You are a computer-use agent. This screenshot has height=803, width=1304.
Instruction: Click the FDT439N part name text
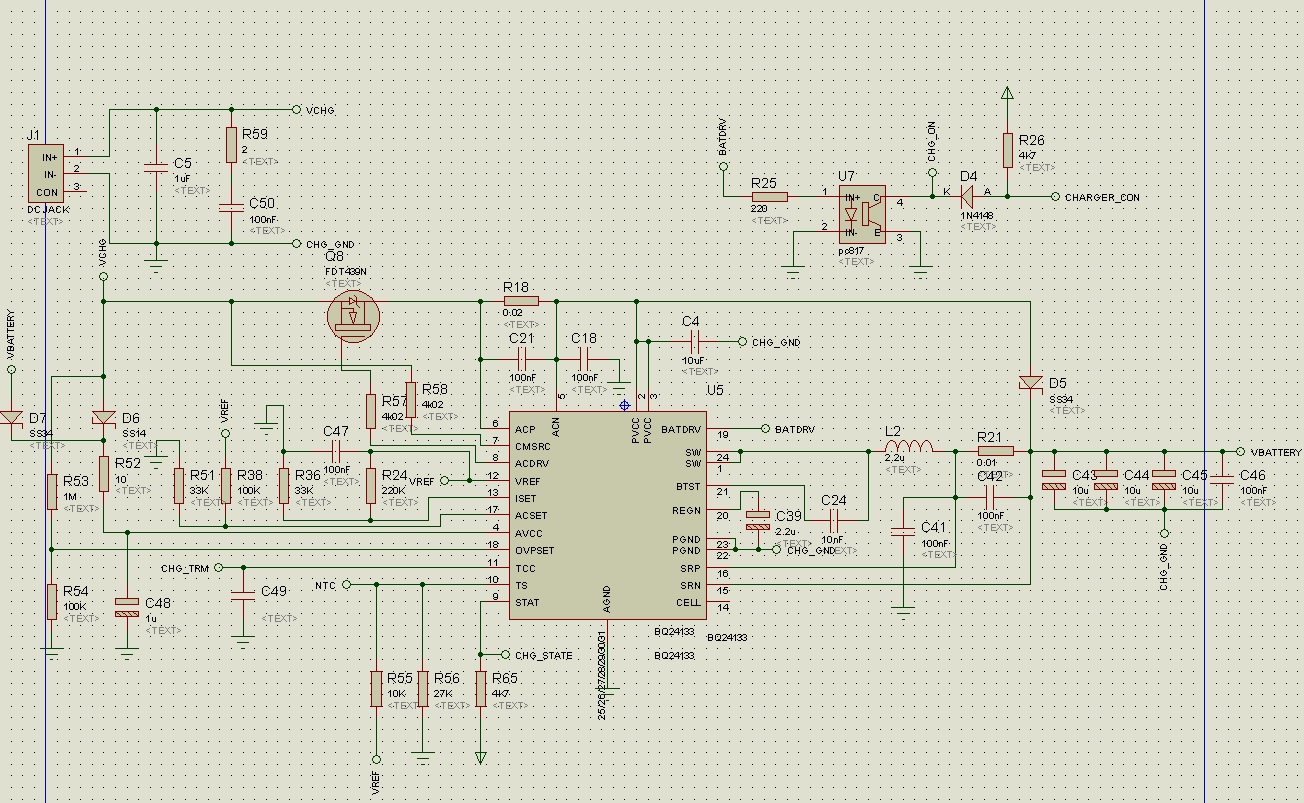[x=346, y=271]
